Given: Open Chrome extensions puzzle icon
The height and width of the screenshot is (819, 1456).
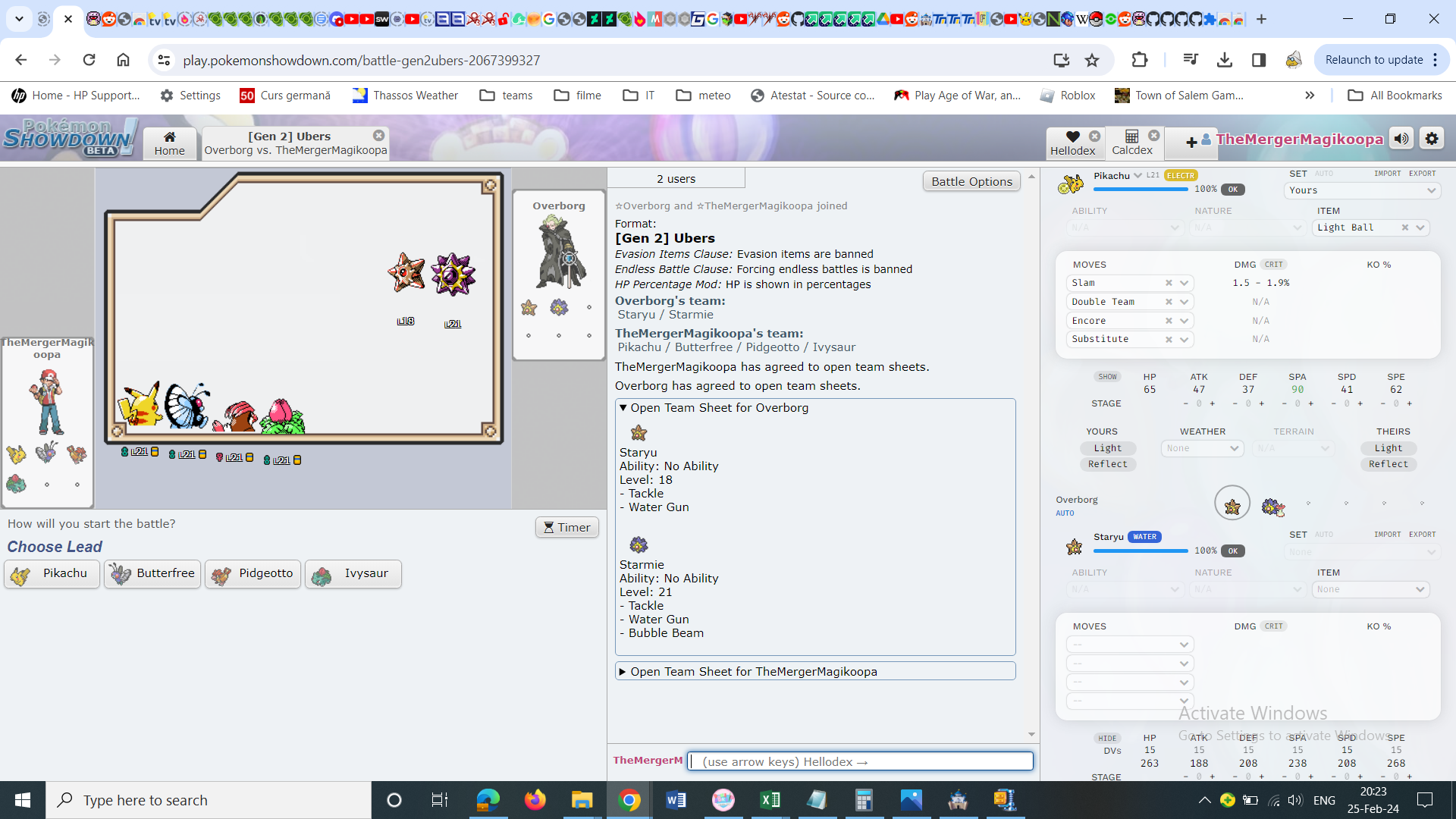Looking at the screenshot, I should click(x=1139, y=60).
